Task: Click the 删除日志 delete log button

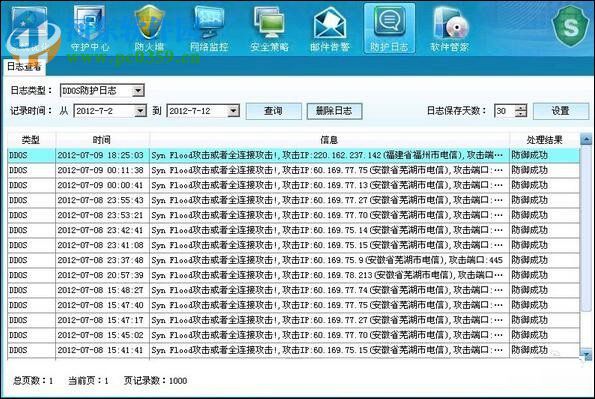Action: [x=334, y=111]
